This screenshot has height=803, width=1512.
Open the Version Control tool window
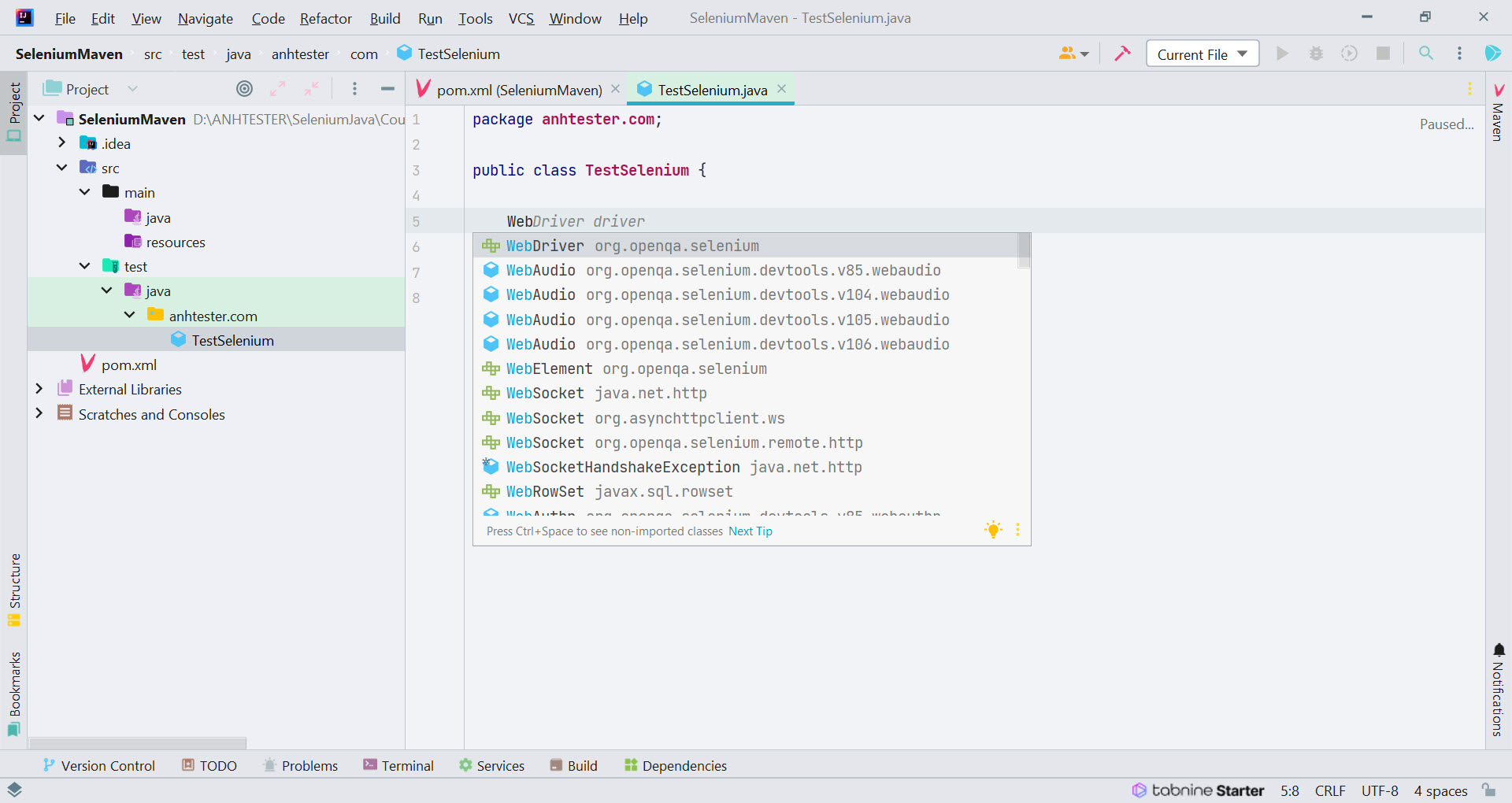click(x=99, y=765)
